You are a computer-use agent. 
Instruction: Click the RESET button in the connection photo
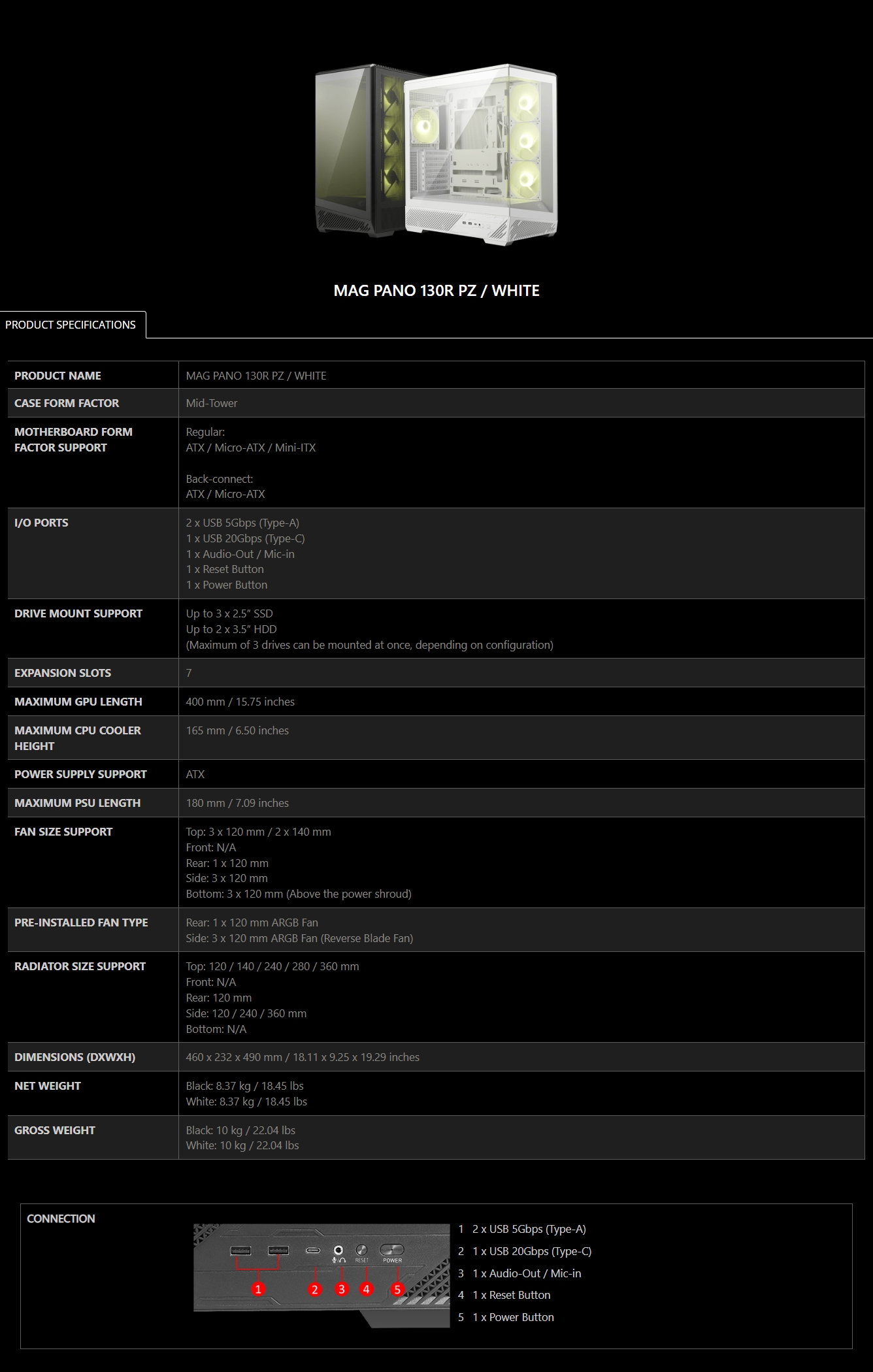(x=362, y=1250)
